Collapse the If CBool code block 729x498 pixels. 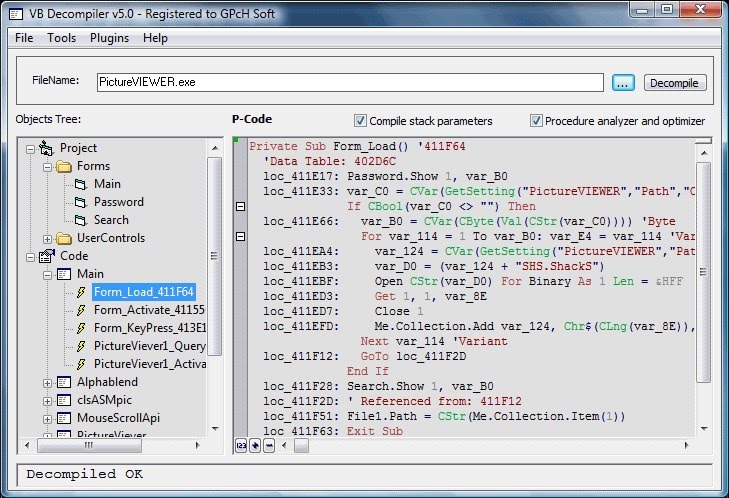[x=240, y=206]
